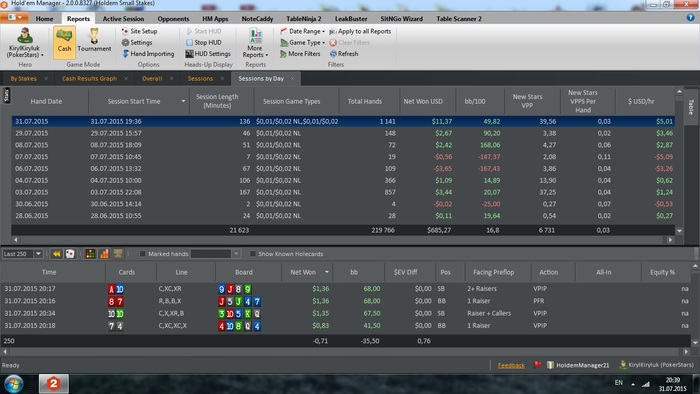Click Stop HUD
This screenshot has height=394, width=700.
click(204, 42)
